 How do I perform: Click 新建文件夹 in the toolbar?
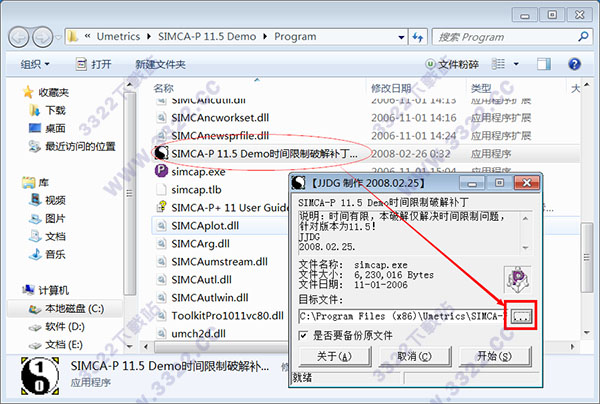click(x=161, y=64)
